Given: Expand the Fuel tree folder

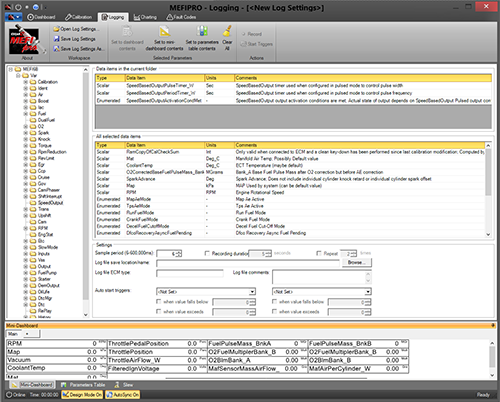Looking at the screenshot, I should [25, 114].
